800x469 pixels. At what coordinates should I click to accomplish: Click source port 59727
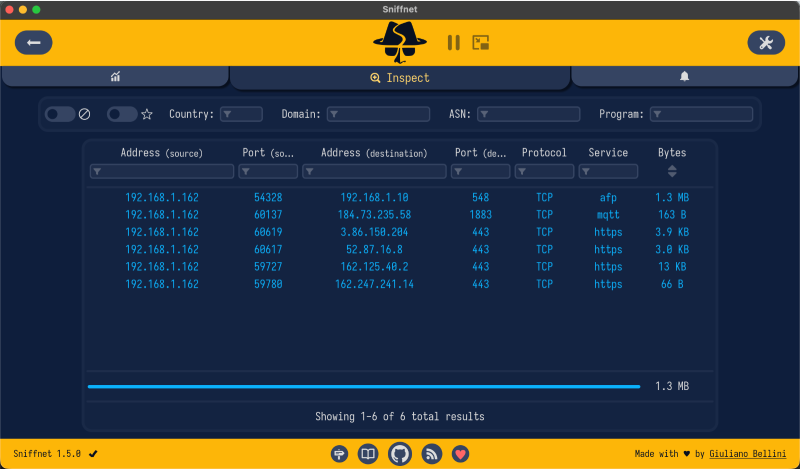268,267
